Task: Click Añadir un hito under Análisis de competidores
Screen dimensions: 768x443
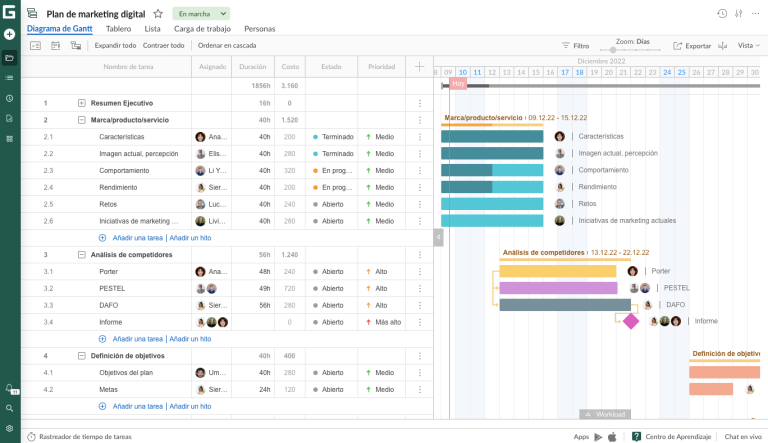Action: pos(191,339)
